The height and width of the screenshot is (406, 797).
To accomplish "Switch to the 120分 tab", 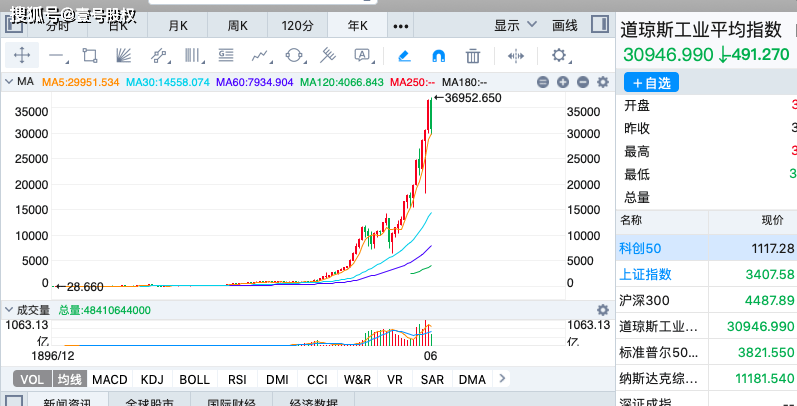I will (297, 26).
